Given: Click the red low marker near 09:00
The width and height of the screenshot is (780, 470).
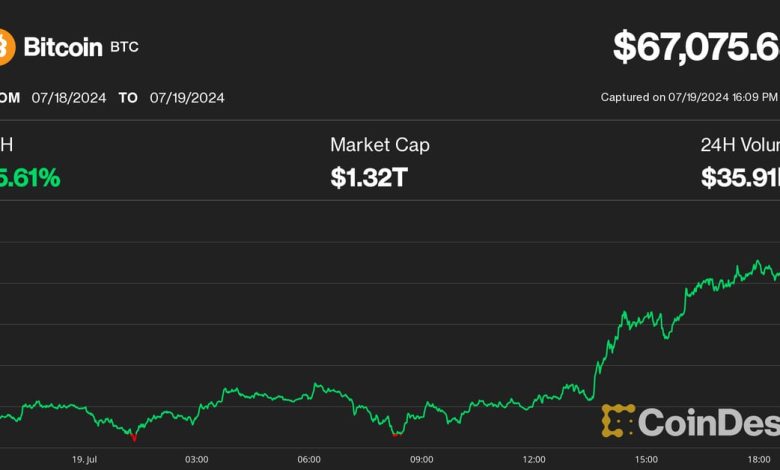Looking at the screenshot, I should point(396,435).
